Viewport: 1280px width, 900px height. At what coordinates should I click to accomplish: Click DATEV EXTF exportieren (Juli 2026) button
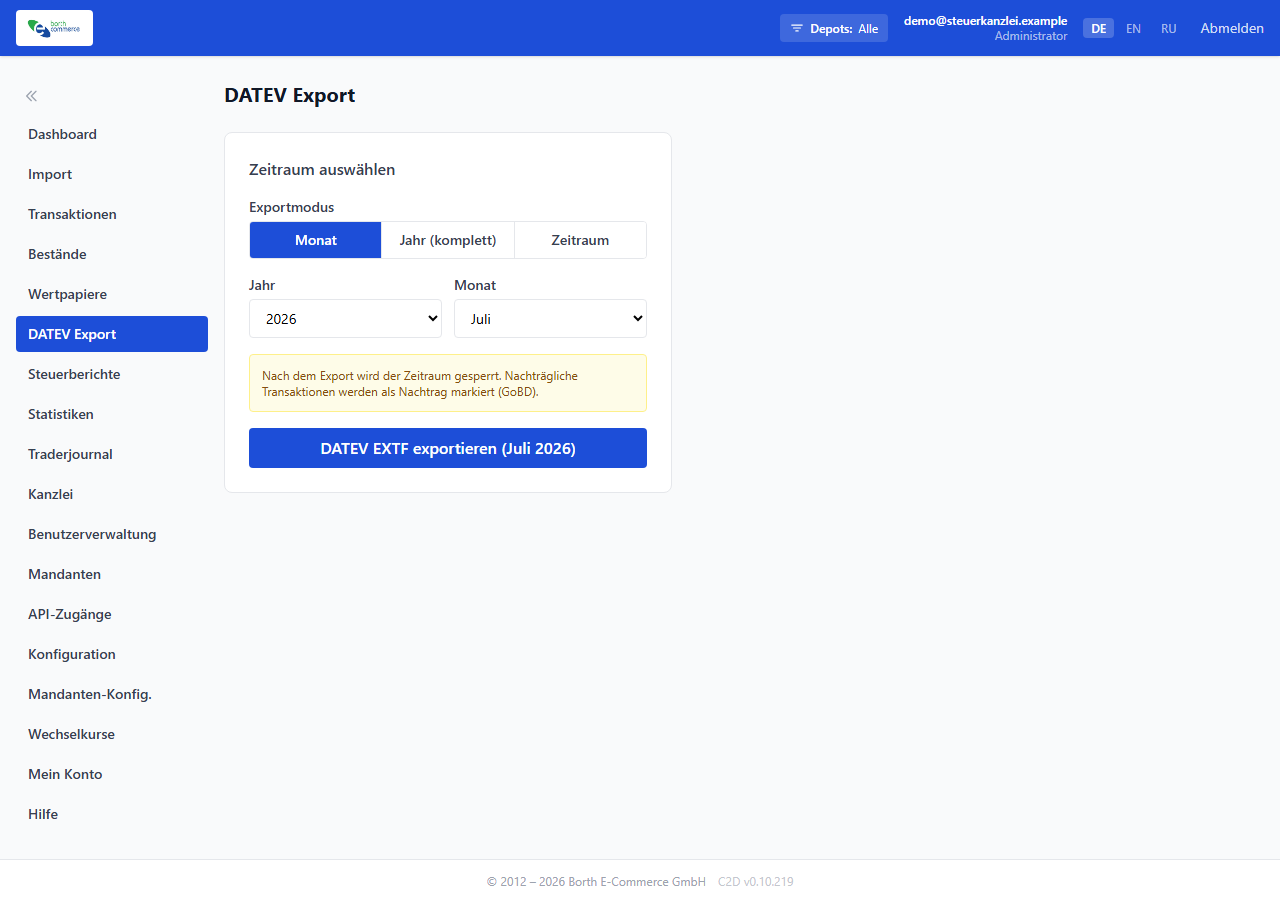pos(448,448)
